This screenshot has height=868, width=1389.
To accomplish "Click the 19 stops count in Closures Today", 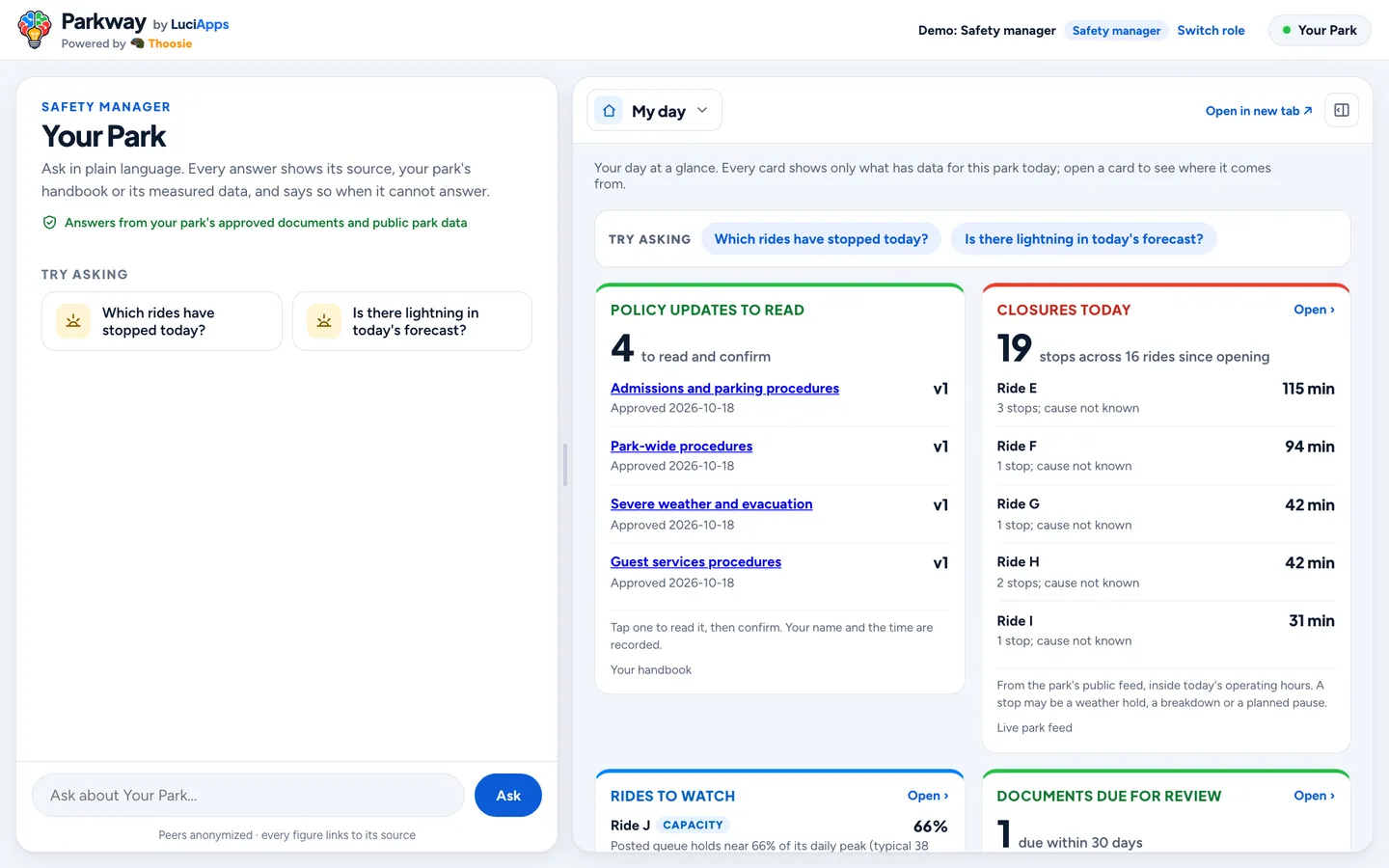I will 1014,348.
